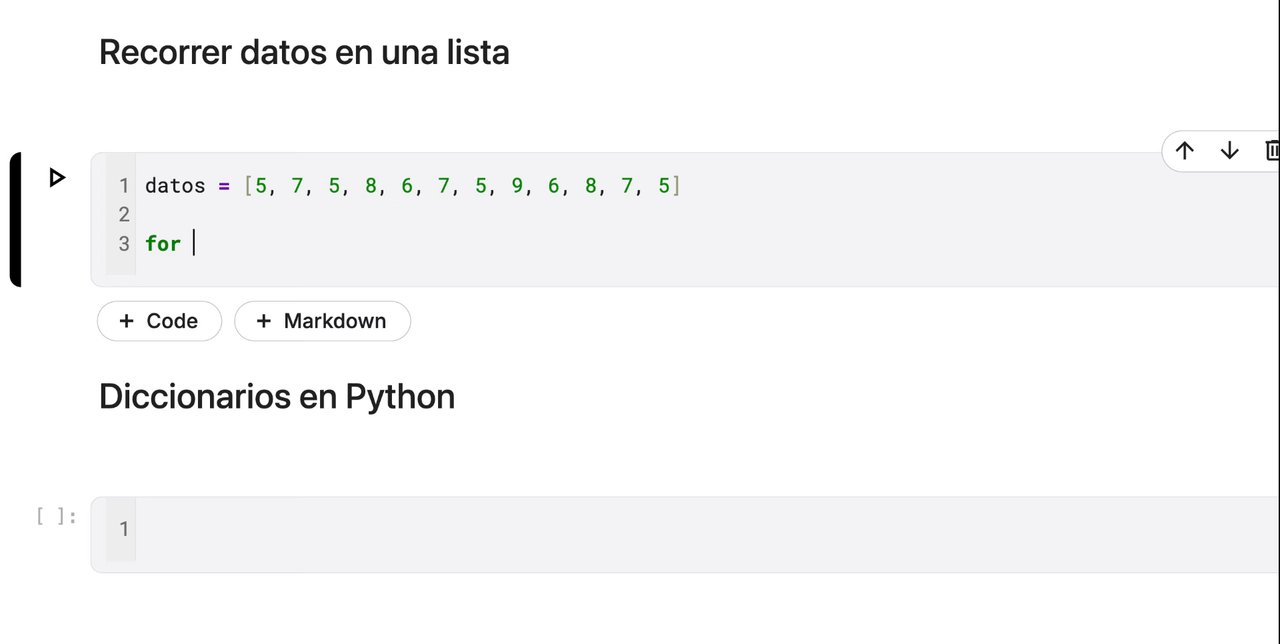1280x644 pixels.
Task: Add a new Code cell
Action: [159, 321]
